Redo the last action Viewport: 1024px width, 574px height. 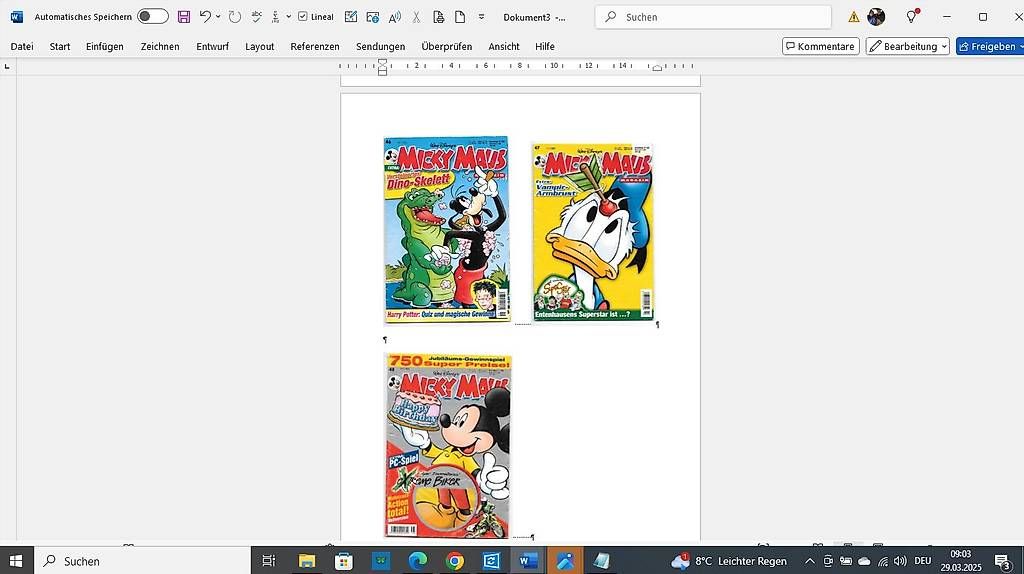click(x=235, y=17)
